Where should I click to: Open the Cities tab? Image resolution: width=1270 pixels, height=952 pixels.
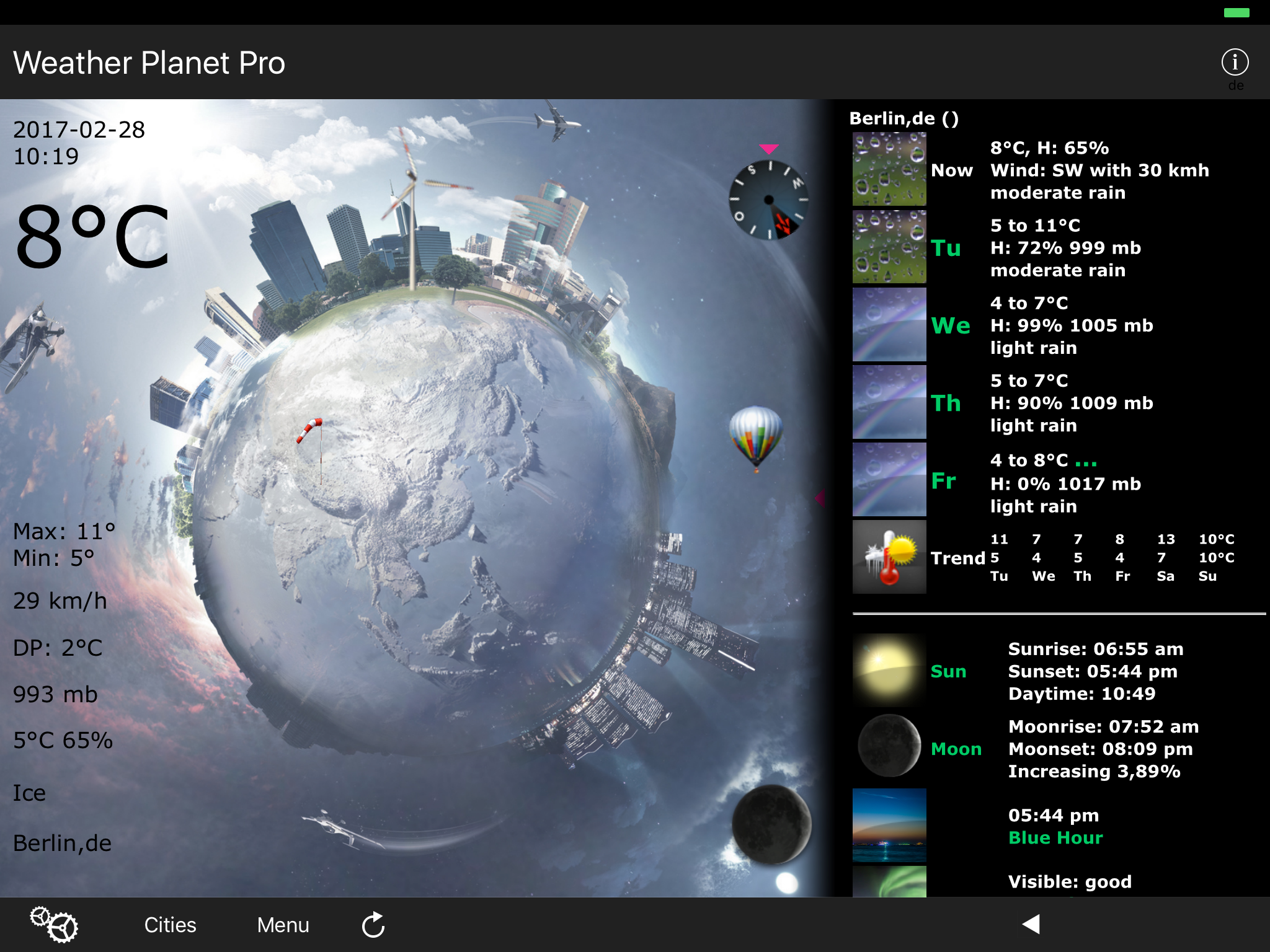170,925
